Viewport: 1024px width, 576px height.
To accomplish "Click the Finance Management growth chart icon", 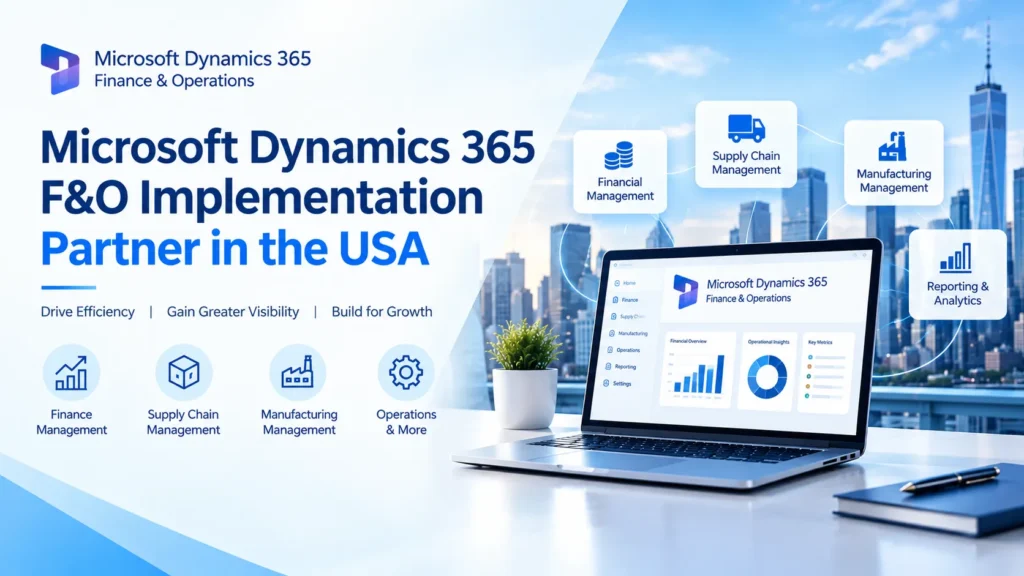I will pyautogui.click(x=71, y=373).
